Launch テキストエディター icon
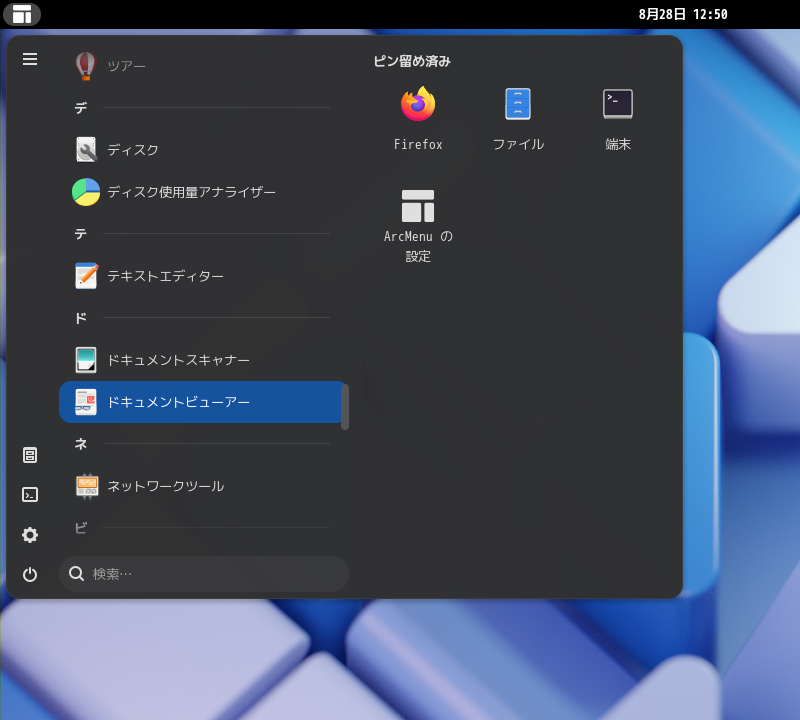800x720 pixels. pos(86,276)
